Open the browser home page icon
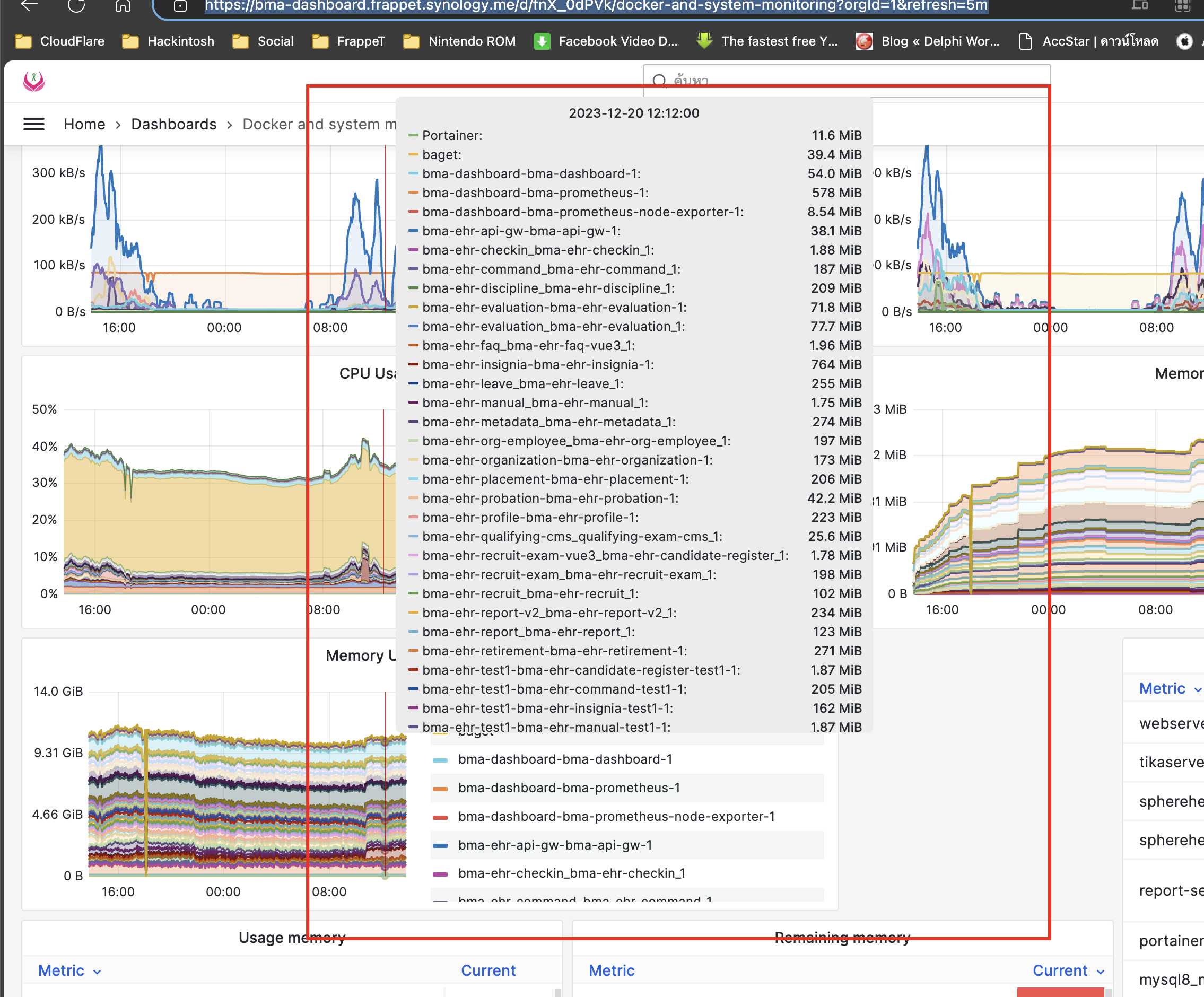The width and height of the screenshot is (1204, 997). [123, 6]
